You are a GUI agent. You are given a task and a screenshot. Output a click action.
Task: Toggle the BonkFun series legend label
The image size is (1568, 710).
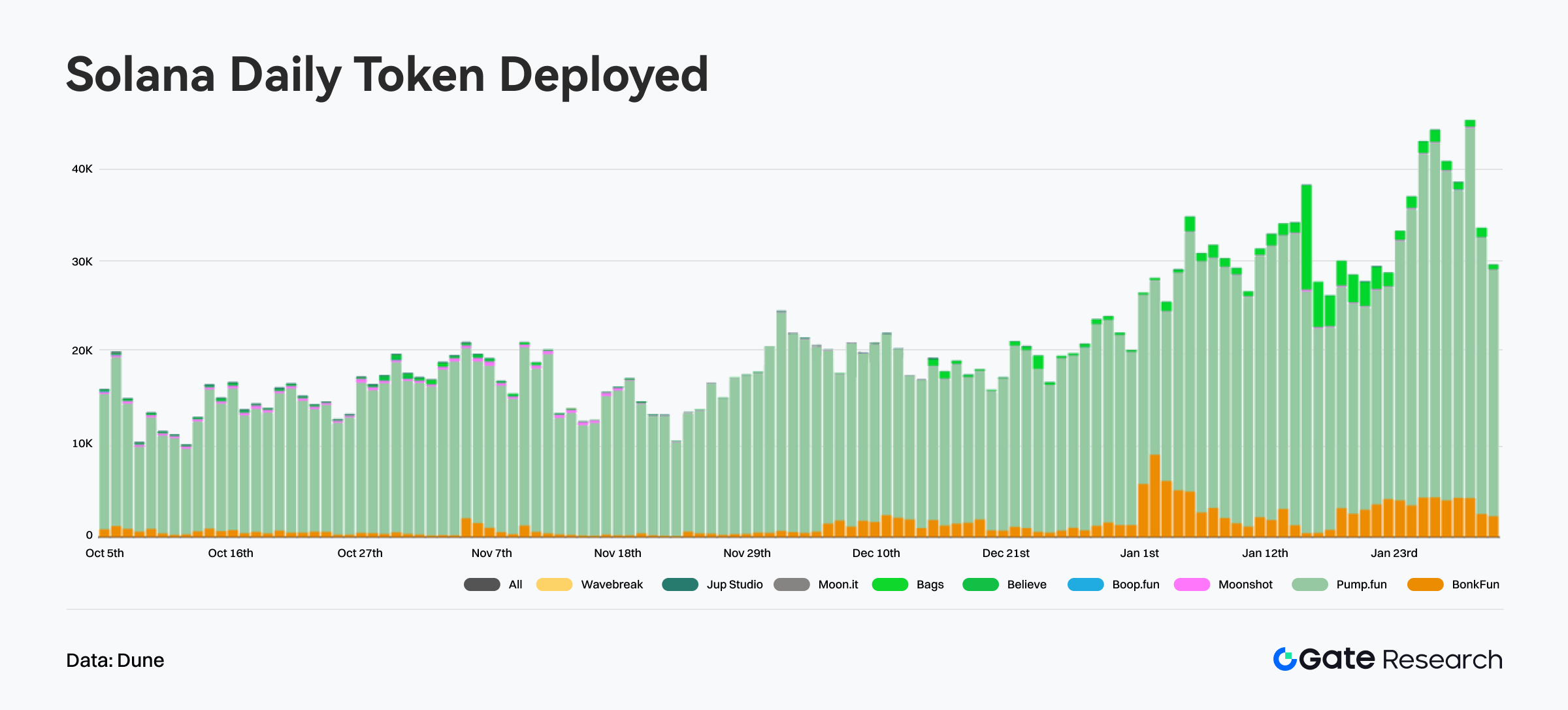coord(1475,584)
